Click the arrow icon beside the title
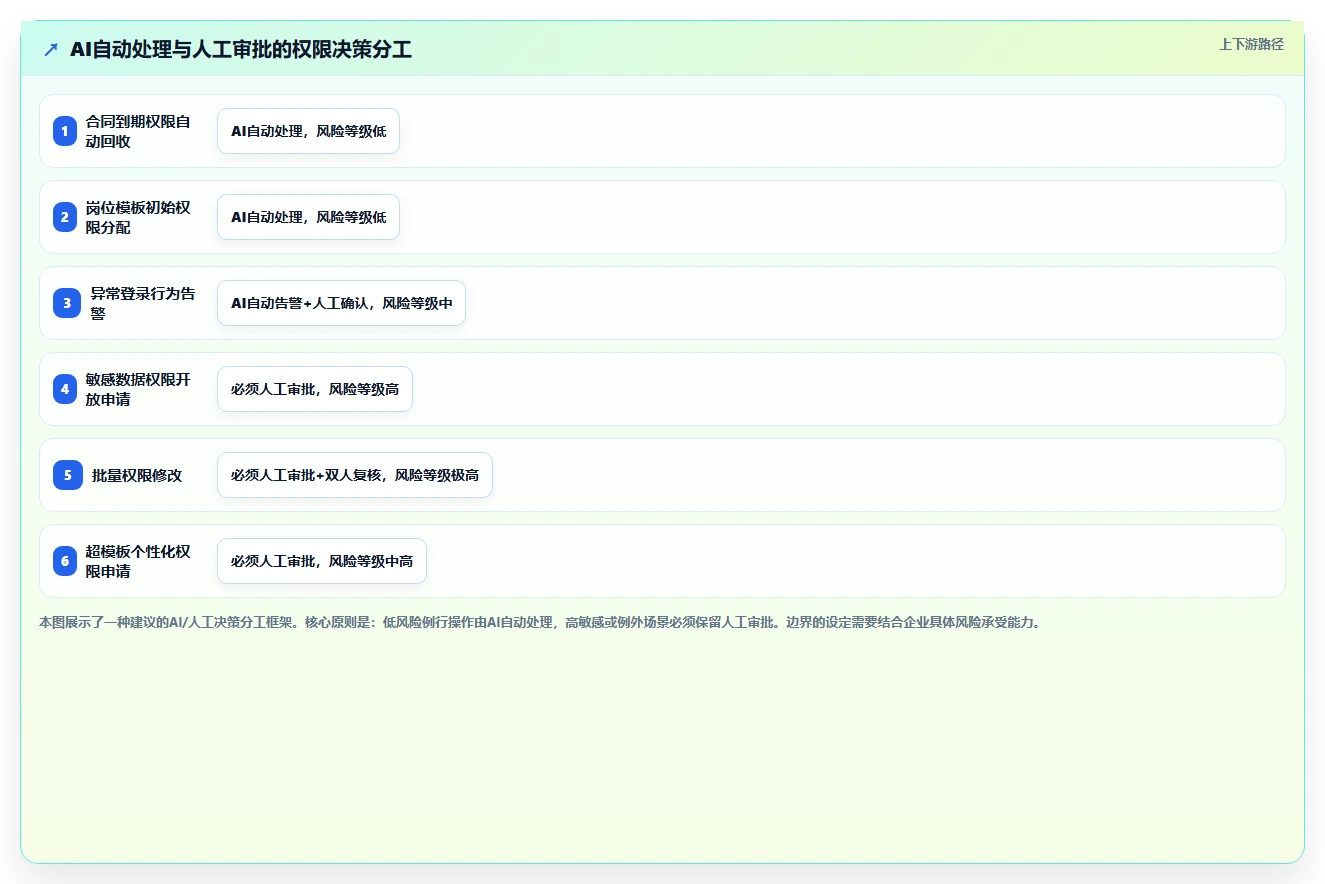Screen dimensions: 1325x884 pyautogui.click(x=51, y=49)
